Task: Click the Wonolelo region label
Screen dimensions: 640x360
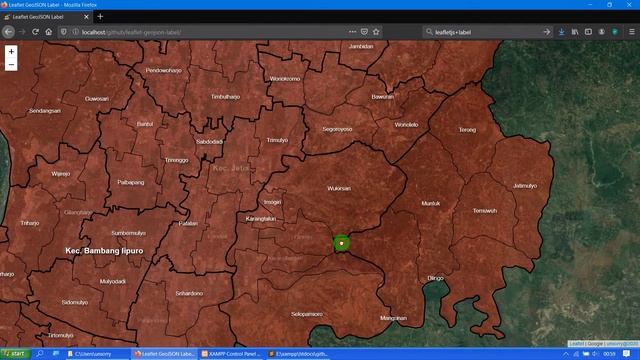Action: pyautogui.click(x=406, y=125)
